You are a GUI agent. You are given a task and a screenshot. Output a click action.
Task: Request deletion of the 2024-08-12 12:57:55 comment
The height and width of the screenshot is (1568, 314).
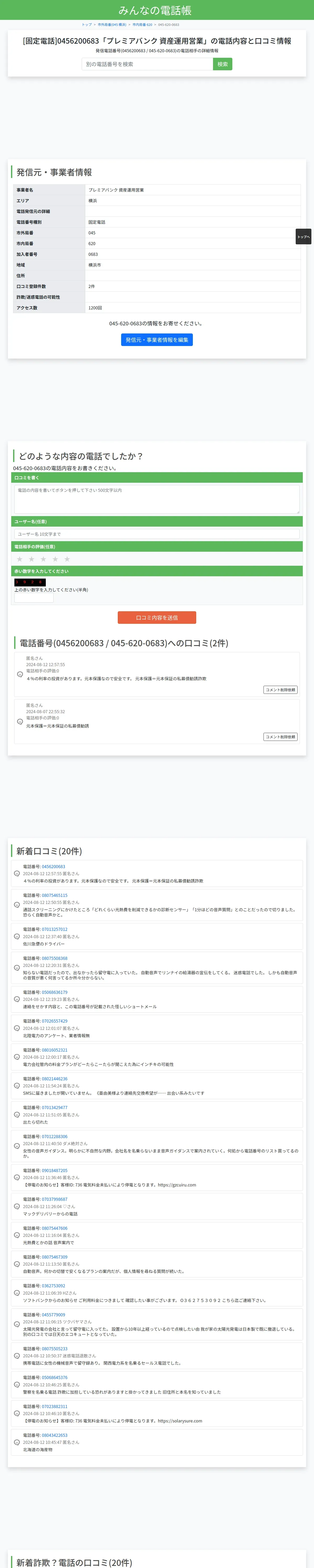click(281, 690)
